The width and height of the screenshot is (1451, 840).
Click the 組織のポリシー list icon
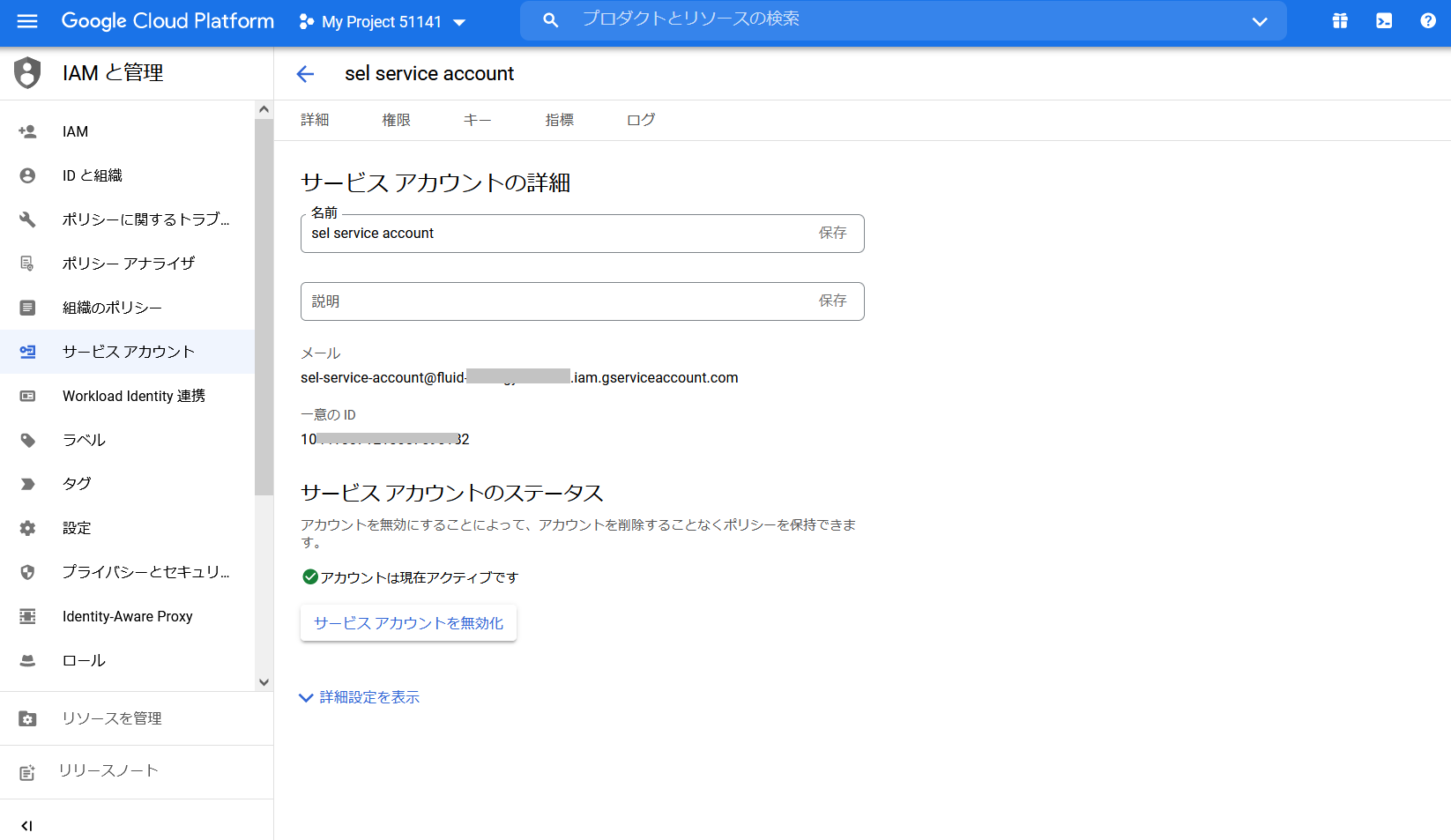tap(27, 308)
